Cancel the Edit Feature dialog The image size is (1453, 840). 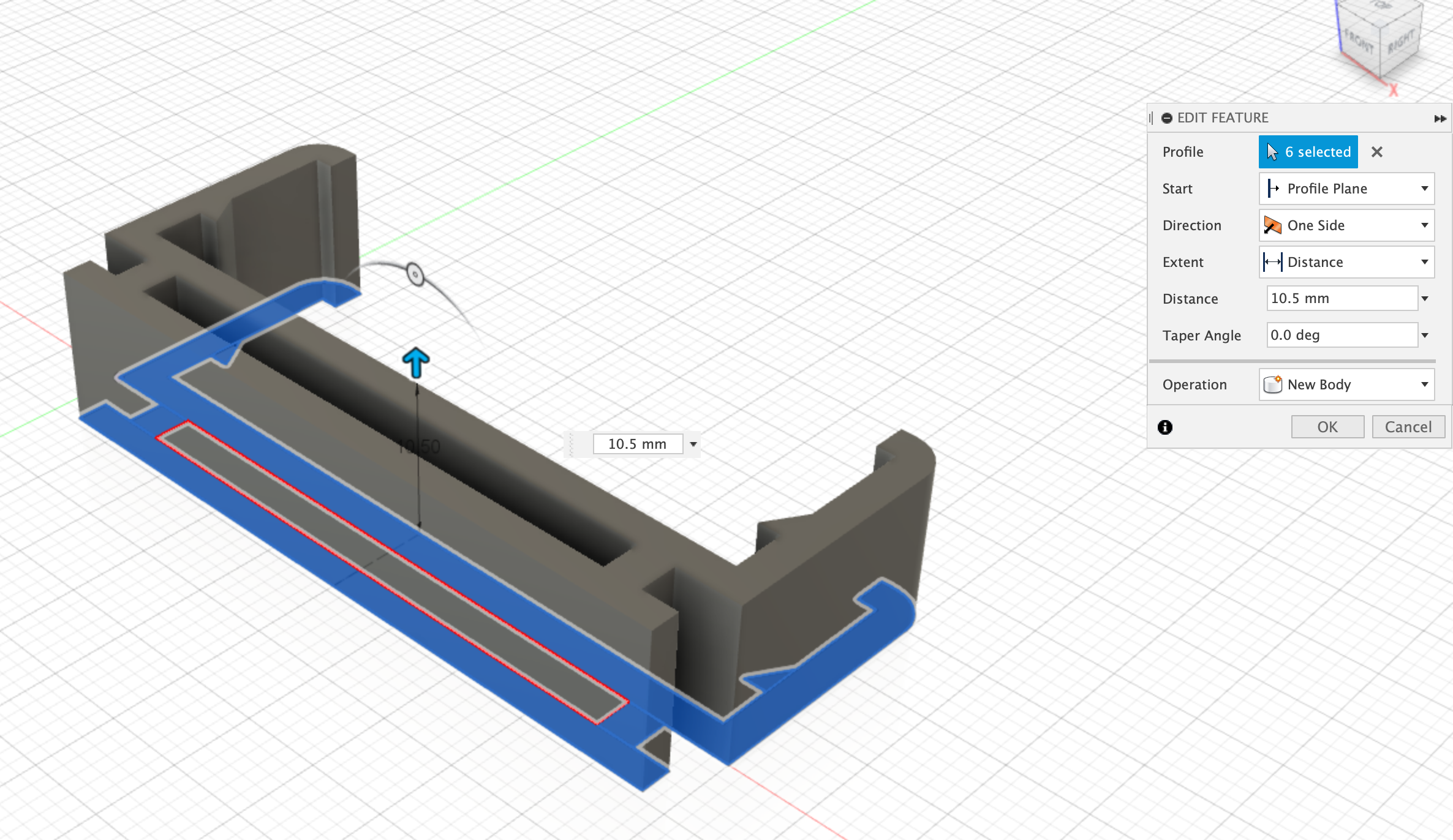coord(1408,427)
